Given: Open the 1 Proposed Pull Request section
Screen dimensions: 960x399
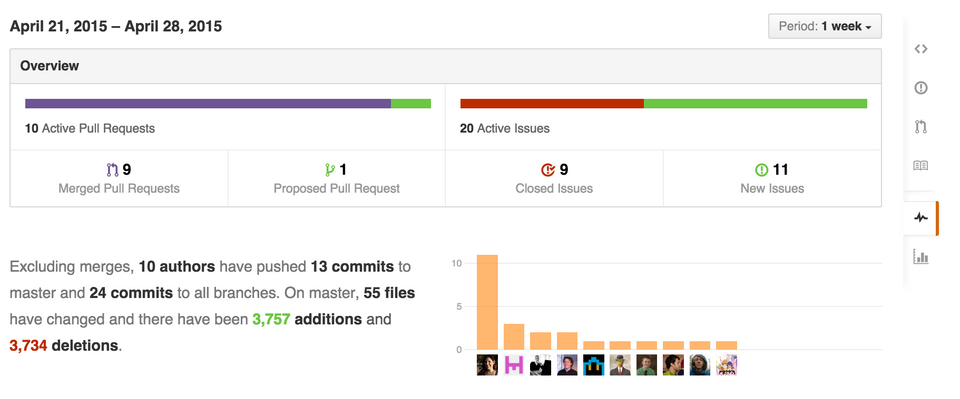Looking at the screenshot, I should click(337, 178).
